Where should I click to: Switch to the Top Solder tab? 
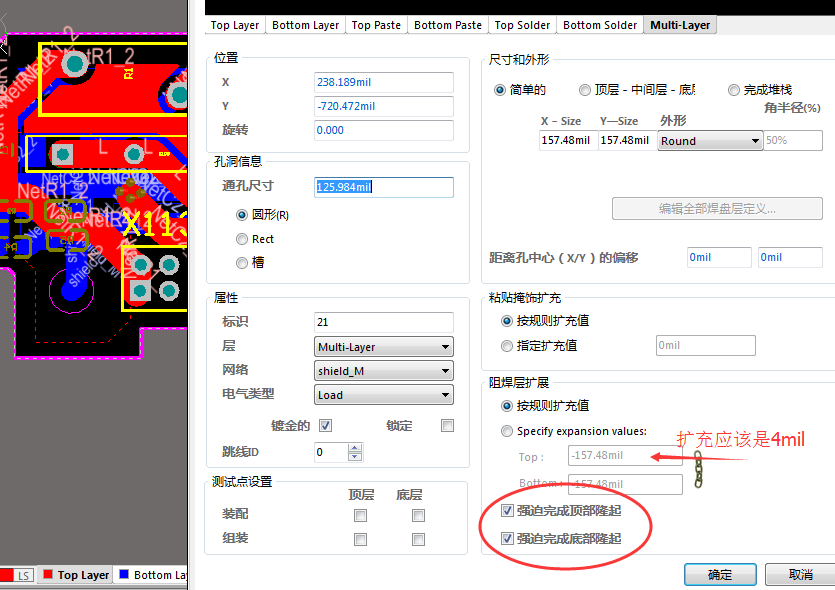[x=521, y=25]
